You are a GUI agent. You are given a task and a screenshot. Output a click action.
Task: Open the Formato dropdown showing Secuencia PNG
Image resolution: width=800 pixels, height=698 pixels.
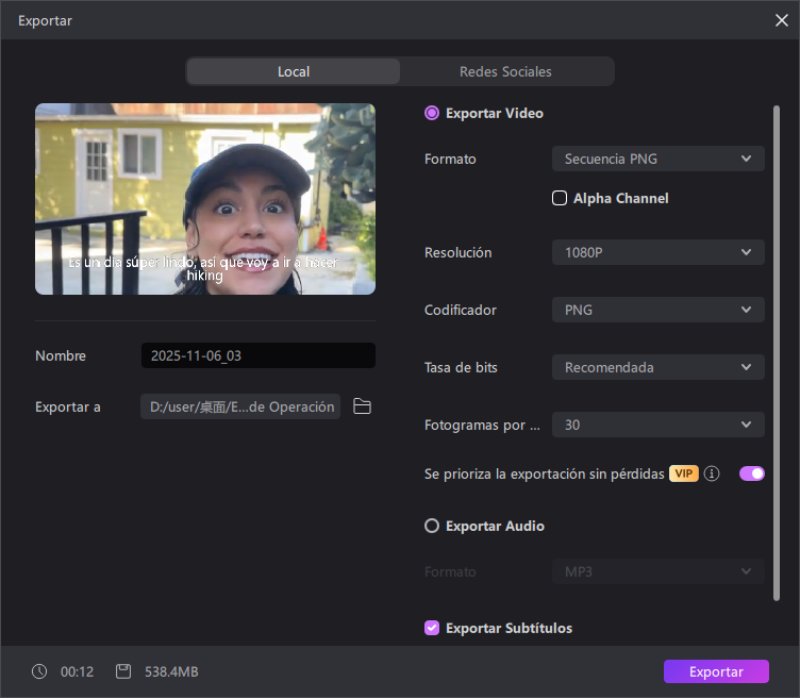coord(657,159)
